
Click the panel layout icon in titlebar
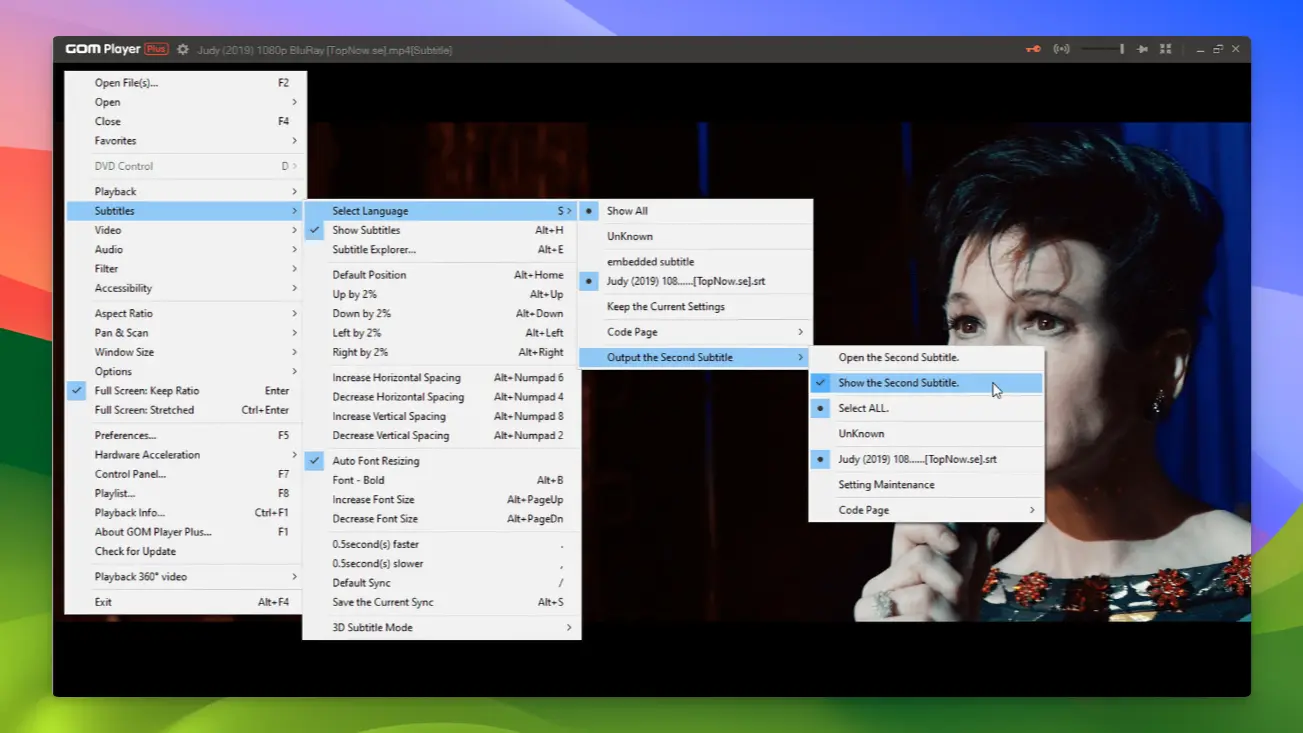(x=1165, y=48)
